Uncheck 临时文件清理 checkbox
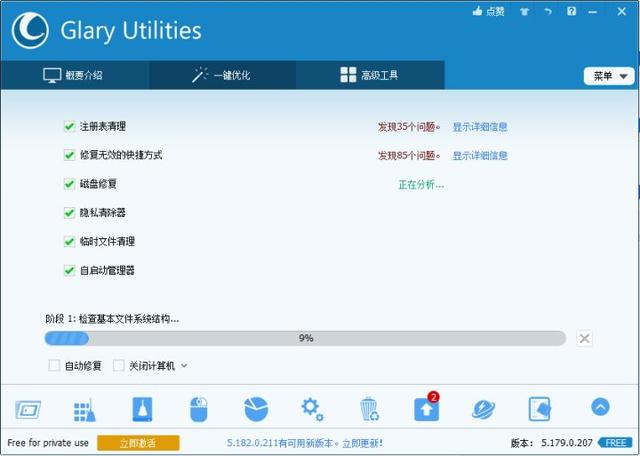Screen dimensions: 640x456 [69, 242]
